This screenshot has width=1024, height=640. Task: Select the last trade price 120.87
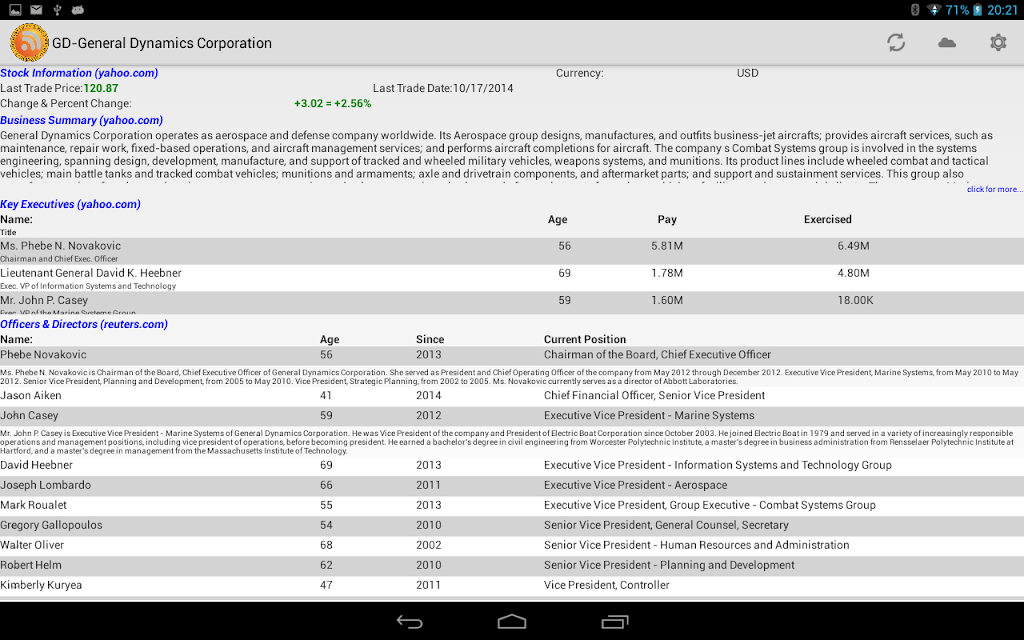click(101, 88)
